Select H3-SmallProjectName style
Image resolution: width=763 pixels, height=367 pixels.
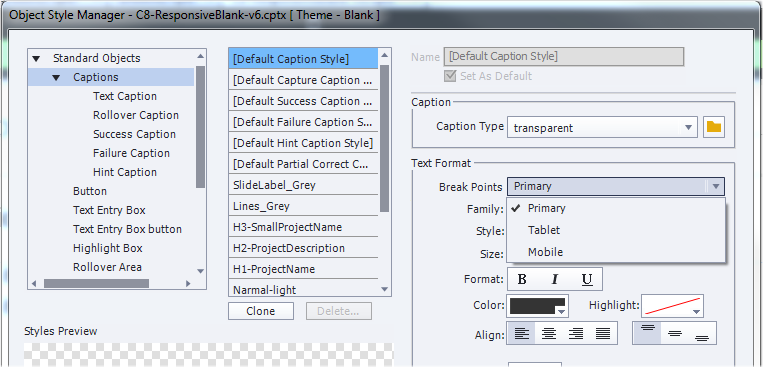pos(303,227)
